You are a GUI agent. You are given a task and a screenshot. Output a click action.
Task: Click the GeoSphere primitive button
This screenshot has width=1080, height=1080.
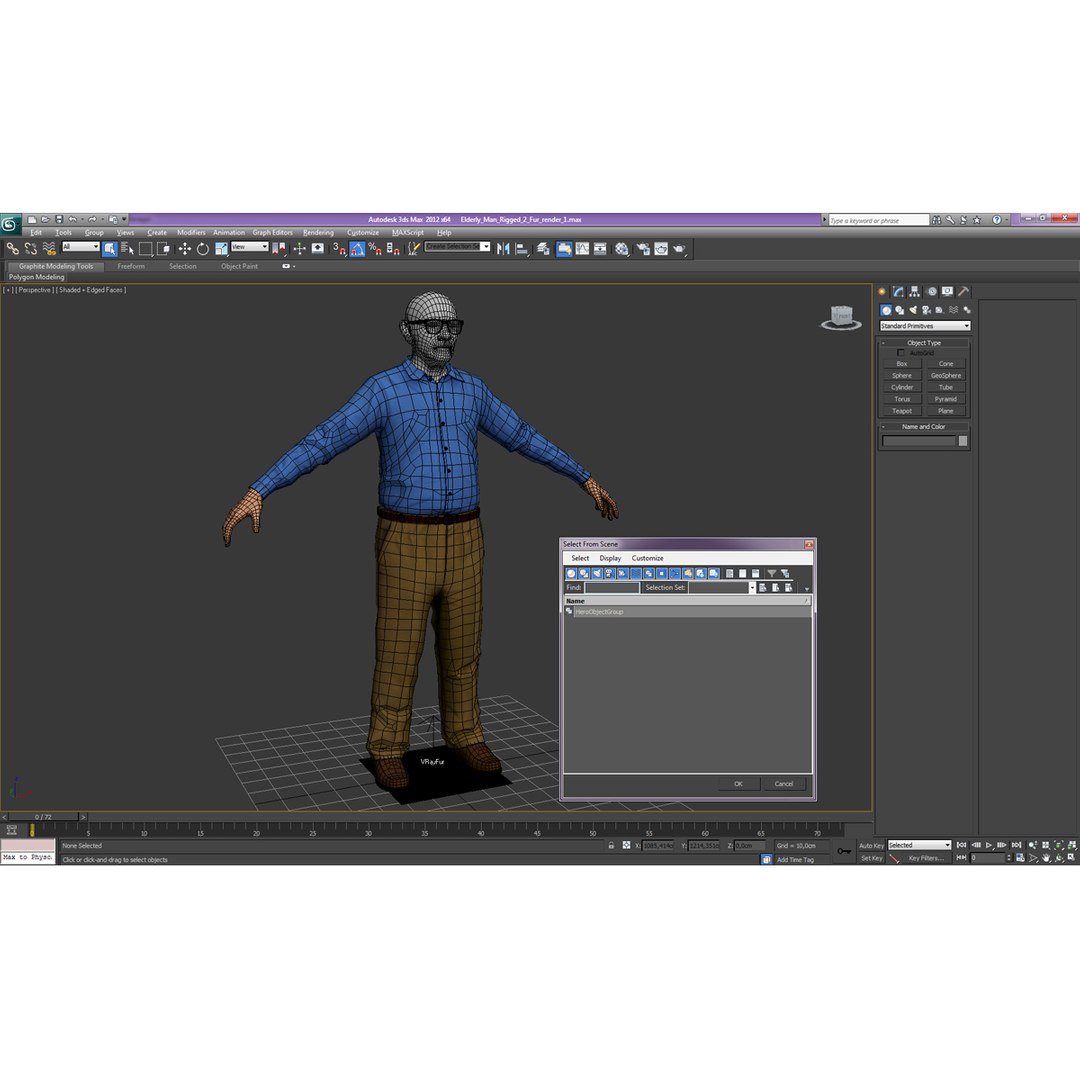click(x=946, y=375)
